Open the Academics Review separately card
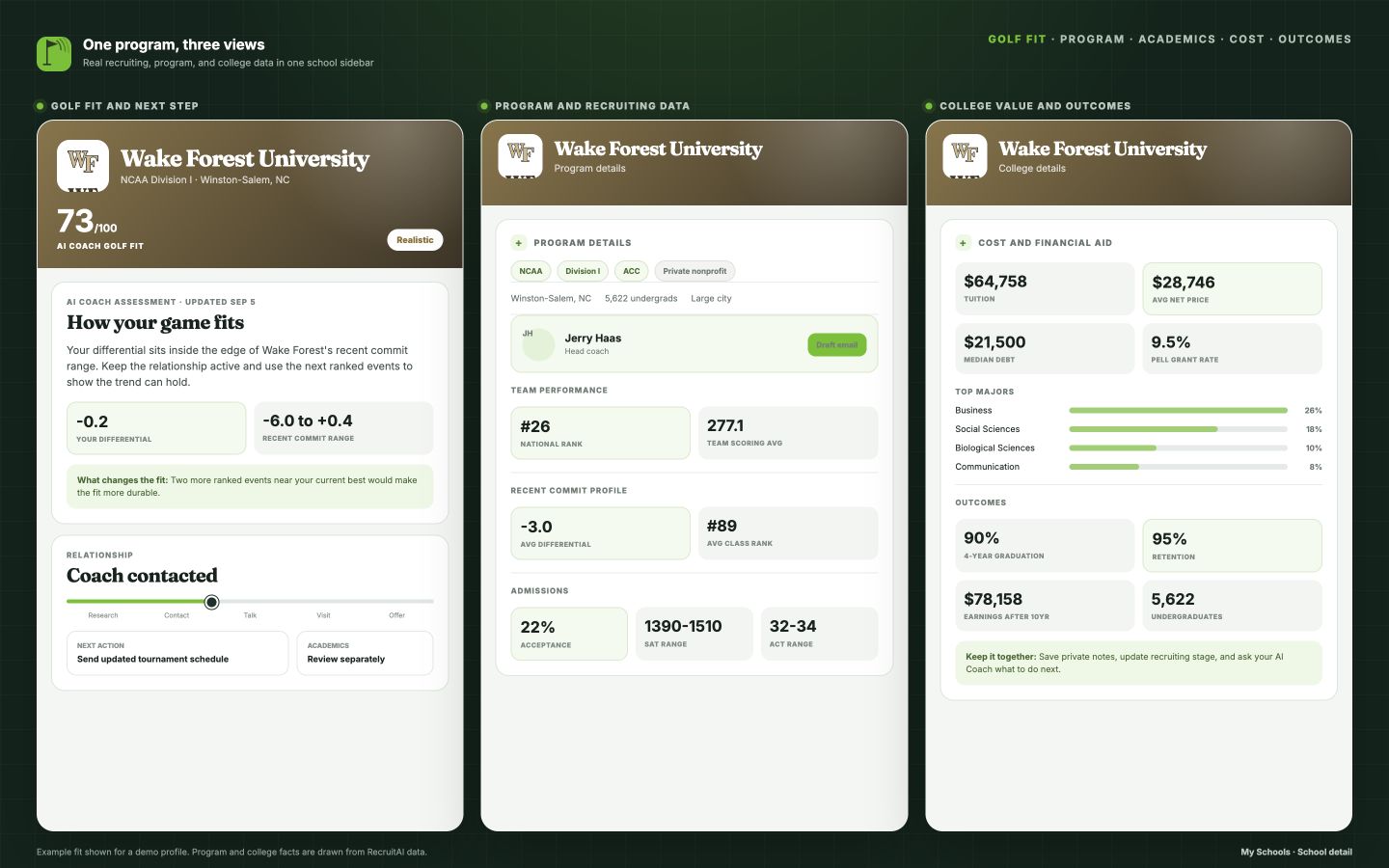The height and width of the screenshot is (868, 1389). (365, 653)
